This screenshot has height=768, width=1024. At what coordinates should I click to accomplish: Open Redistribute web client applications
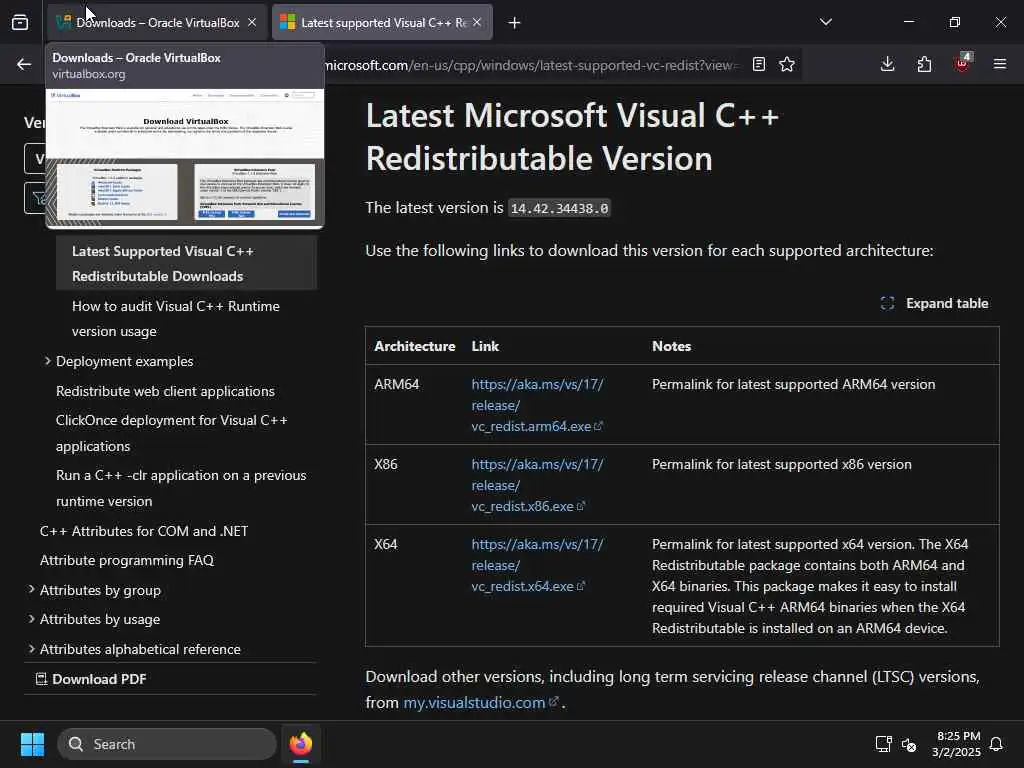pos(165,391)
